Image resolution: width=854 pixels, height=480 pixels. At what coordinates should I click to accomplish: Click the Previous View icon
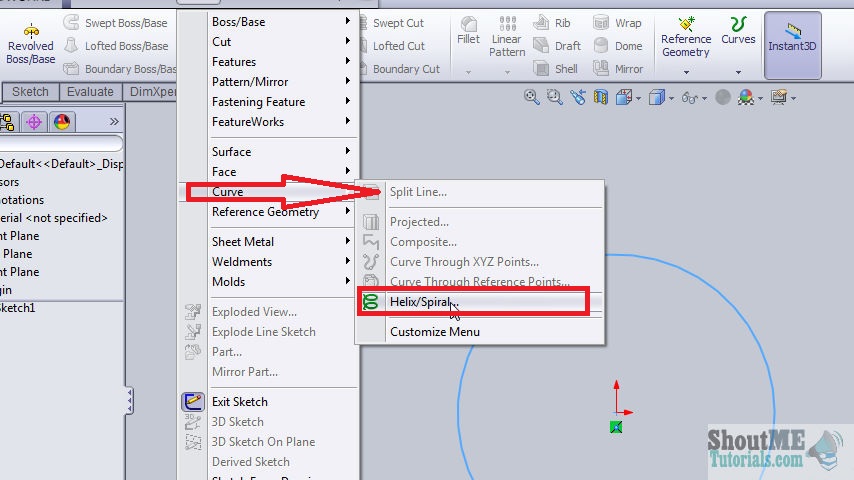pyautogui.click(x=577, y=98)
